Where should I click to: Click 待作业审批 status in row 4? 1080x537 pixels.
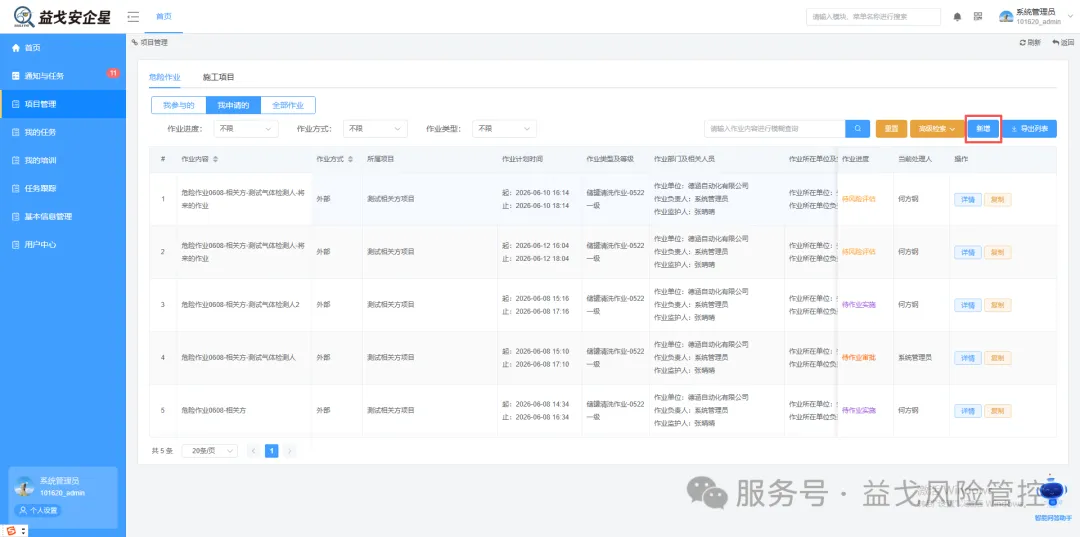858,358
